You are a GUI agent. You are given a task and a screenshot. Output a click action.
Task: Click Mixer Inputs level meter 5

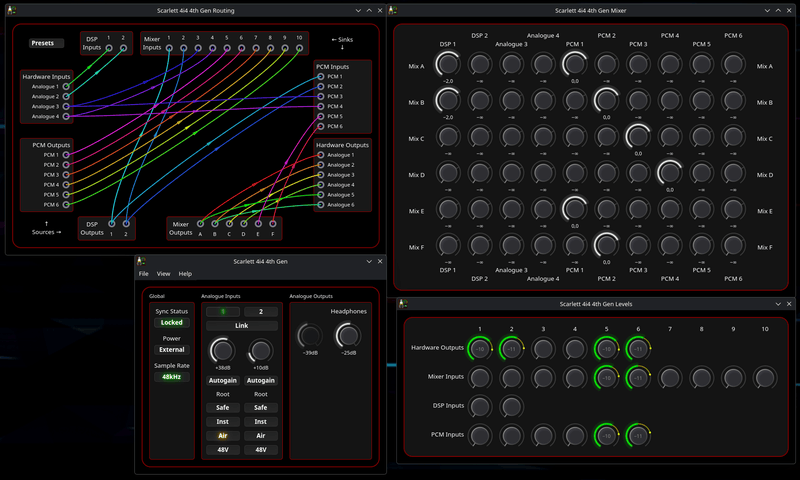click(x=607, y=377)
